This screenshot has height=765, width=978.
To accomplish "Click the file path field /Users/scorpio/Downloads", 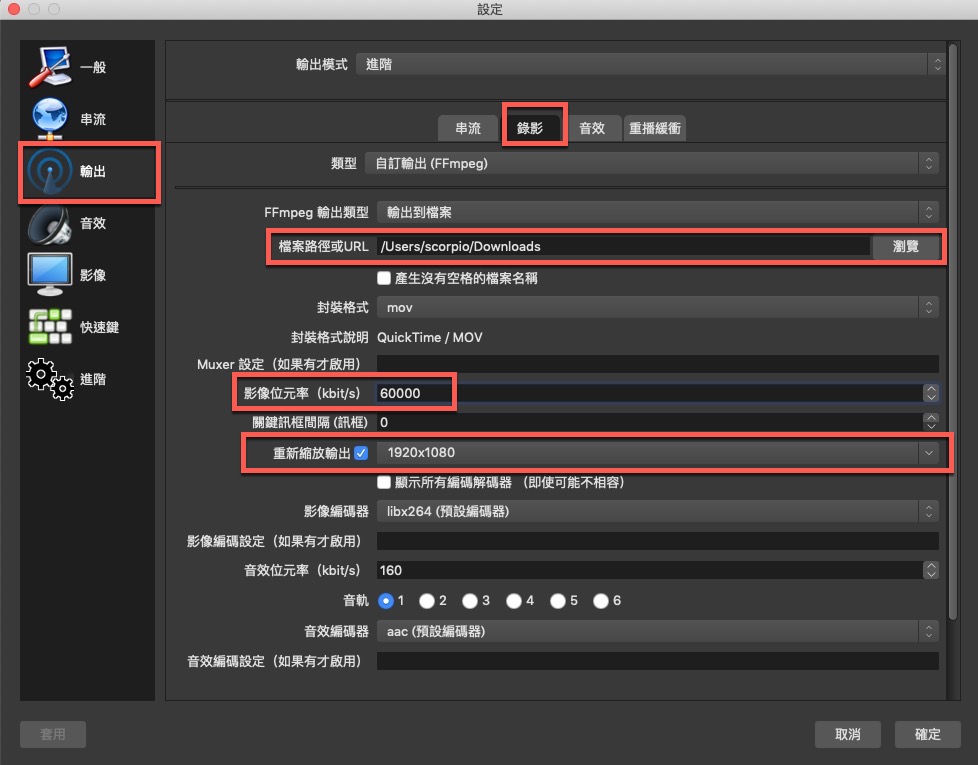I will click(x=623, y=246).
